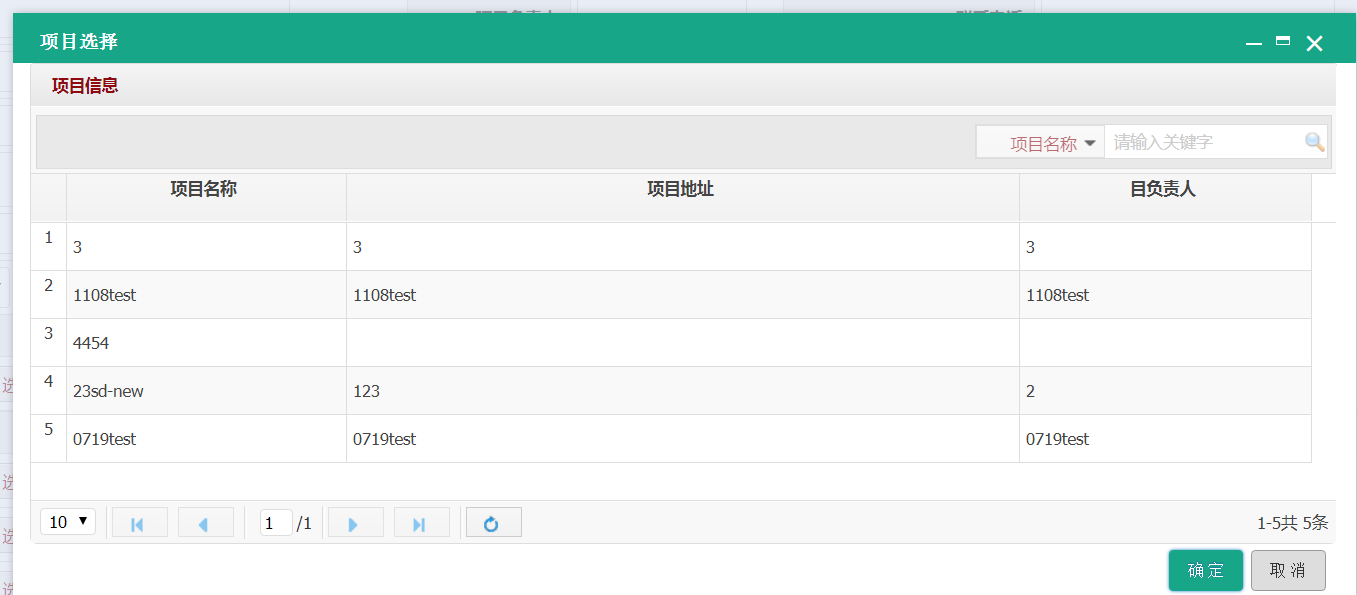The width and height of the screenshot is (1357, 595).
Task: Click the 项目信息 panel title
Action: [85, 86]
